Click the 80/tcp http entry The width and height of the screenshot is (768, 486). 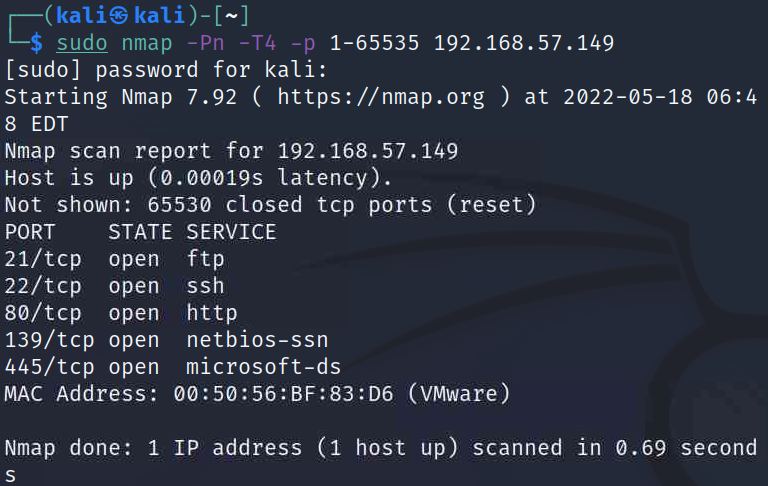121,313
